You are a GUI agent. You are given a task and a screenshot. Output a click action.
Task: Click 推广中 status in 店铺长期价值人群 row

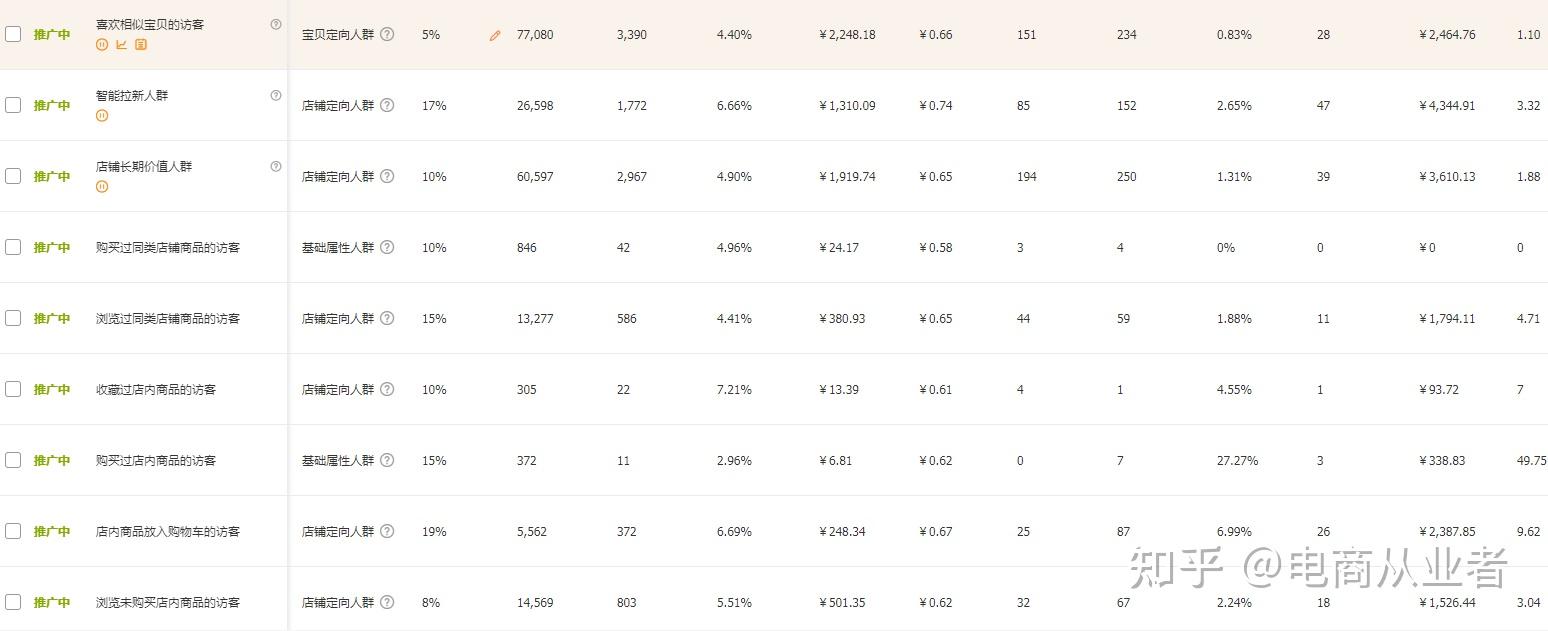tap(52, 177)
